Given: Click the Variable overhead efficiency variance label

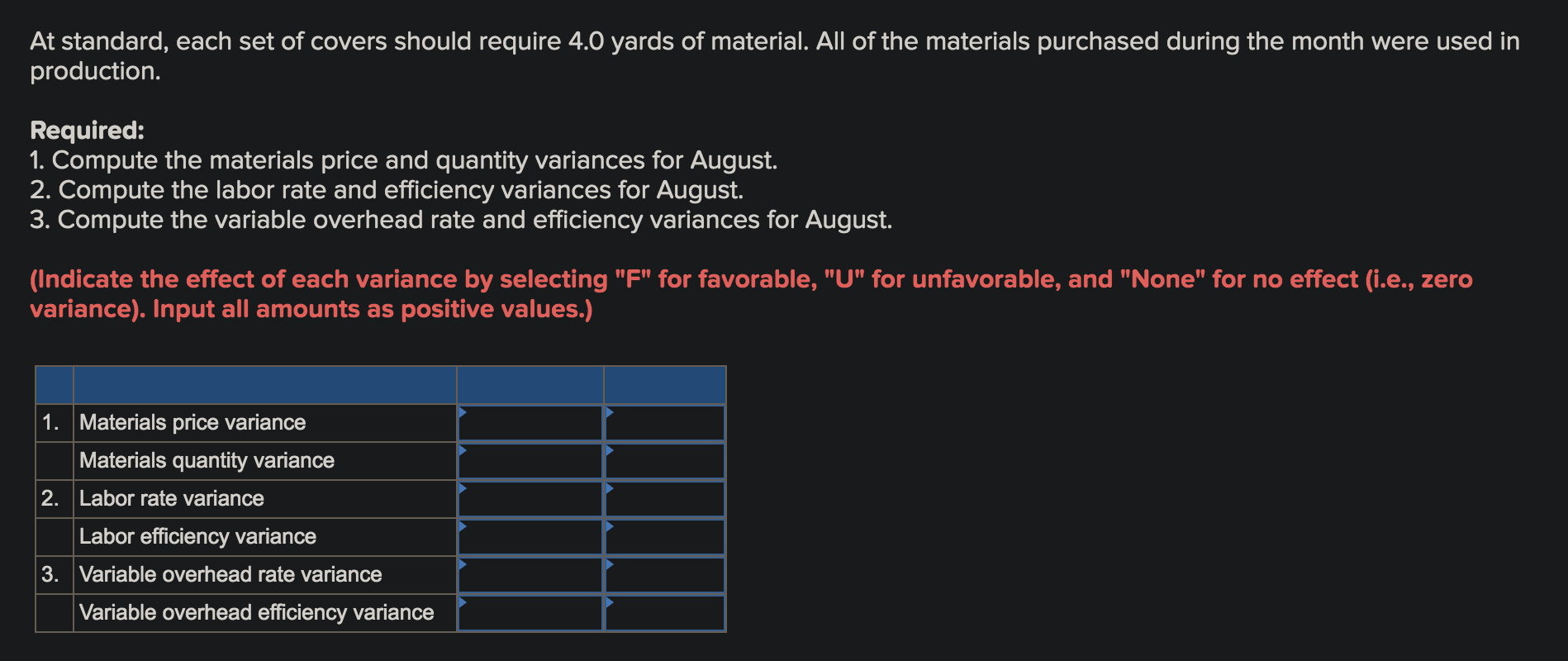Looking at the screenshot, I should tap(256, 612).
